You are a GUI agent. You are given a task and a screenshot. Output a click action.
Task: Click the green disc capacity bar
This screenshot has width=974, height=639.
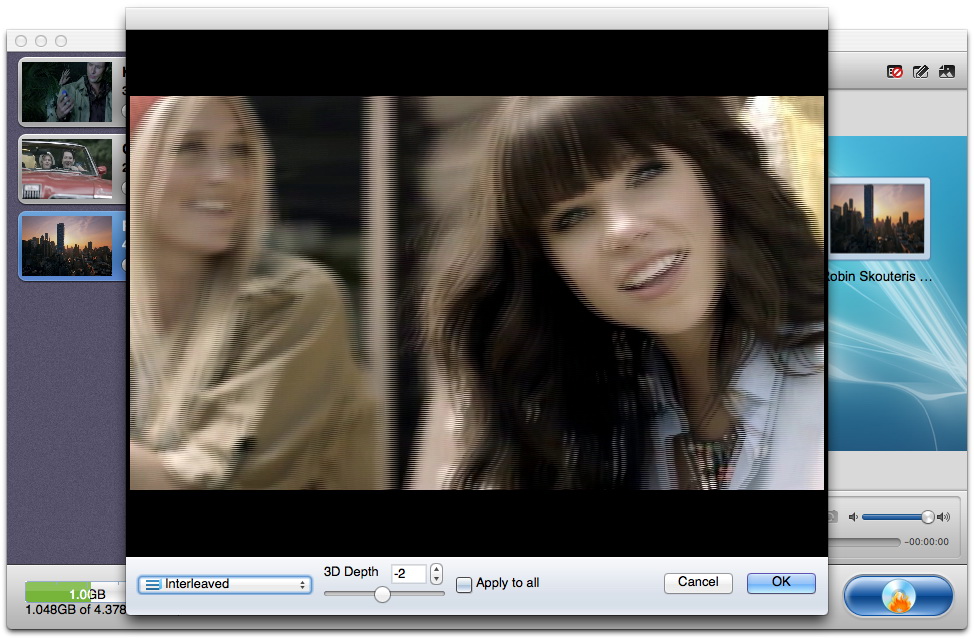point(58,592)
